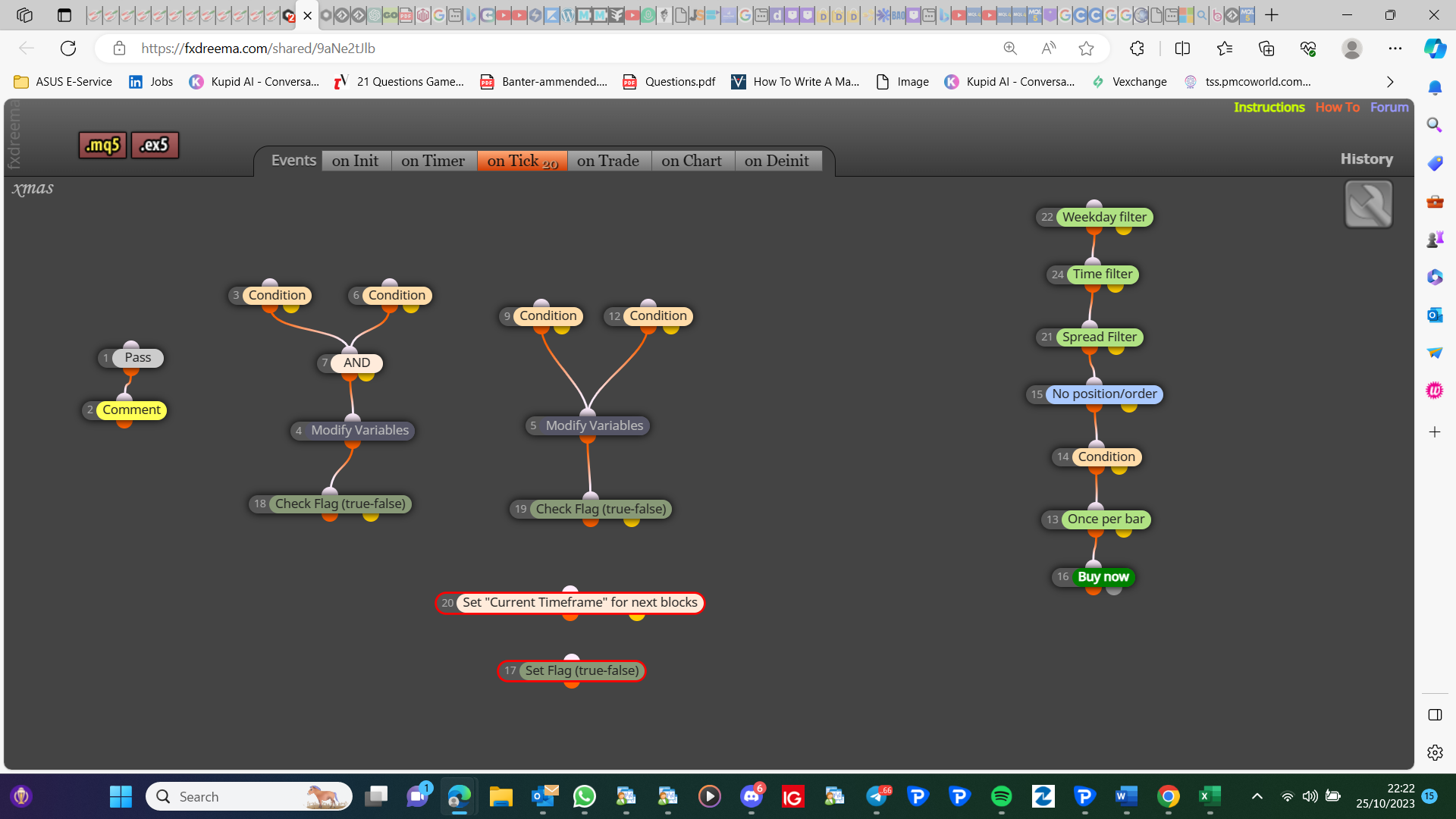Image resolution: width=1456 pixels, height=819 pixels.
Task: Switch to on Chart event tab
Action: (x=692, y=161)
